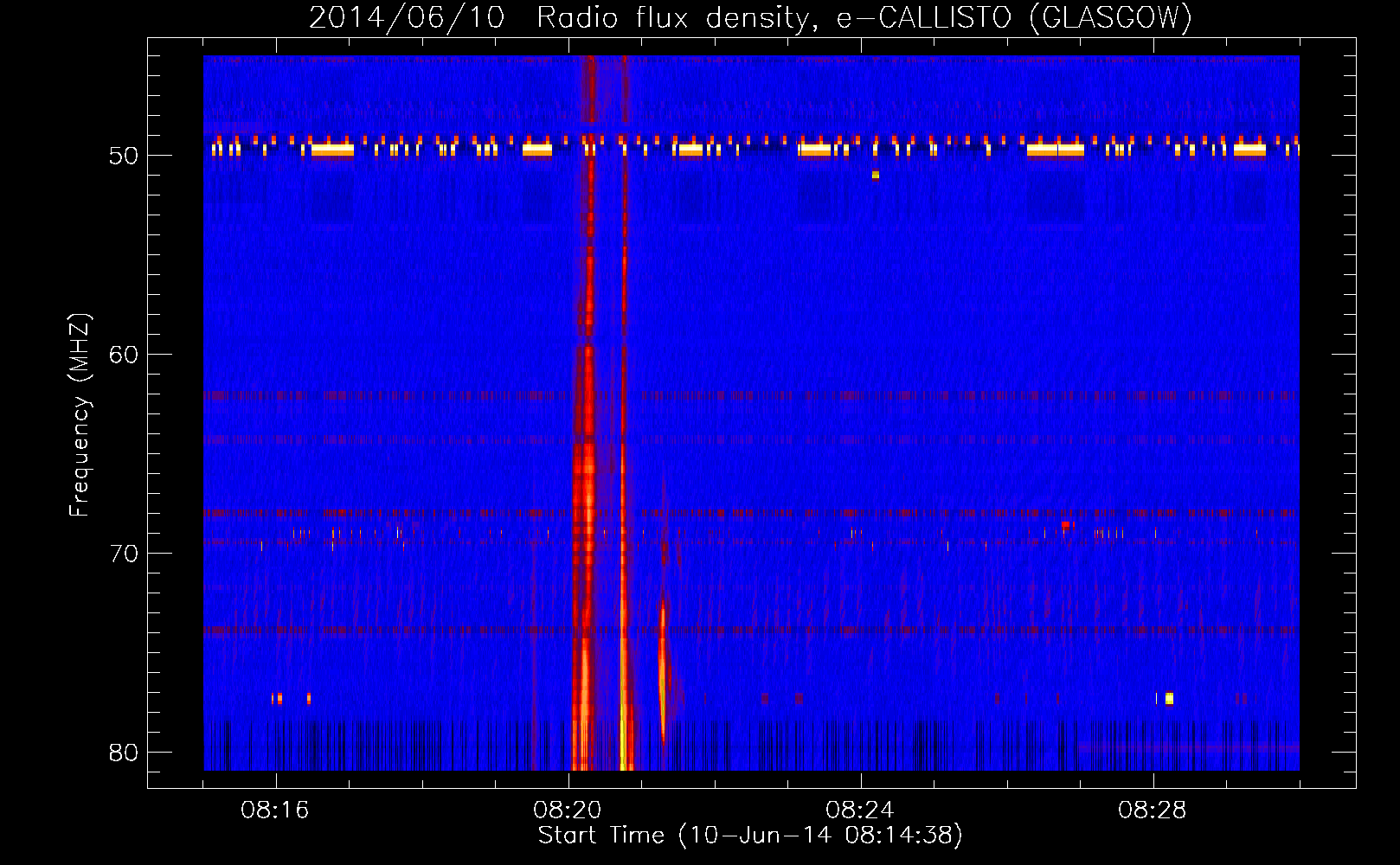Image resolution: width=1400 pixels, height=865 pixels.
Task: Select the '80' frequency tick label
Action: coord(125,753)
